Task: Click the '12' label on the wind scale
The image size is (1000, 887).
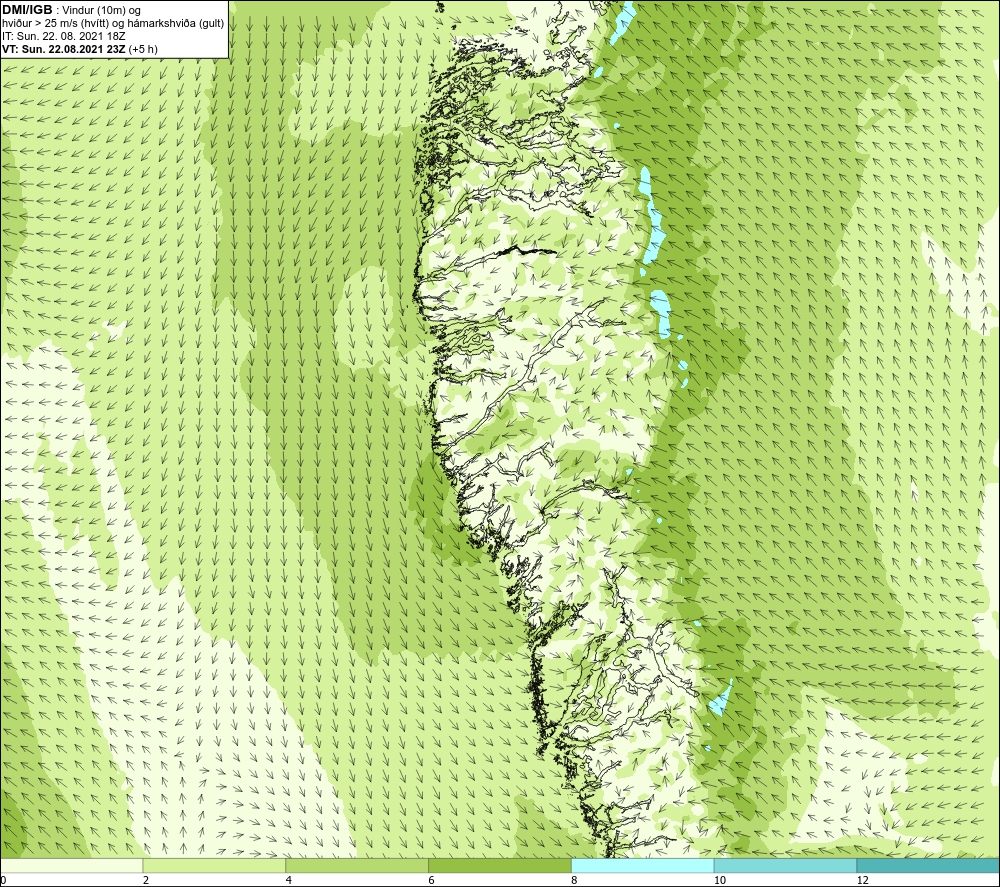Action: 862,880
